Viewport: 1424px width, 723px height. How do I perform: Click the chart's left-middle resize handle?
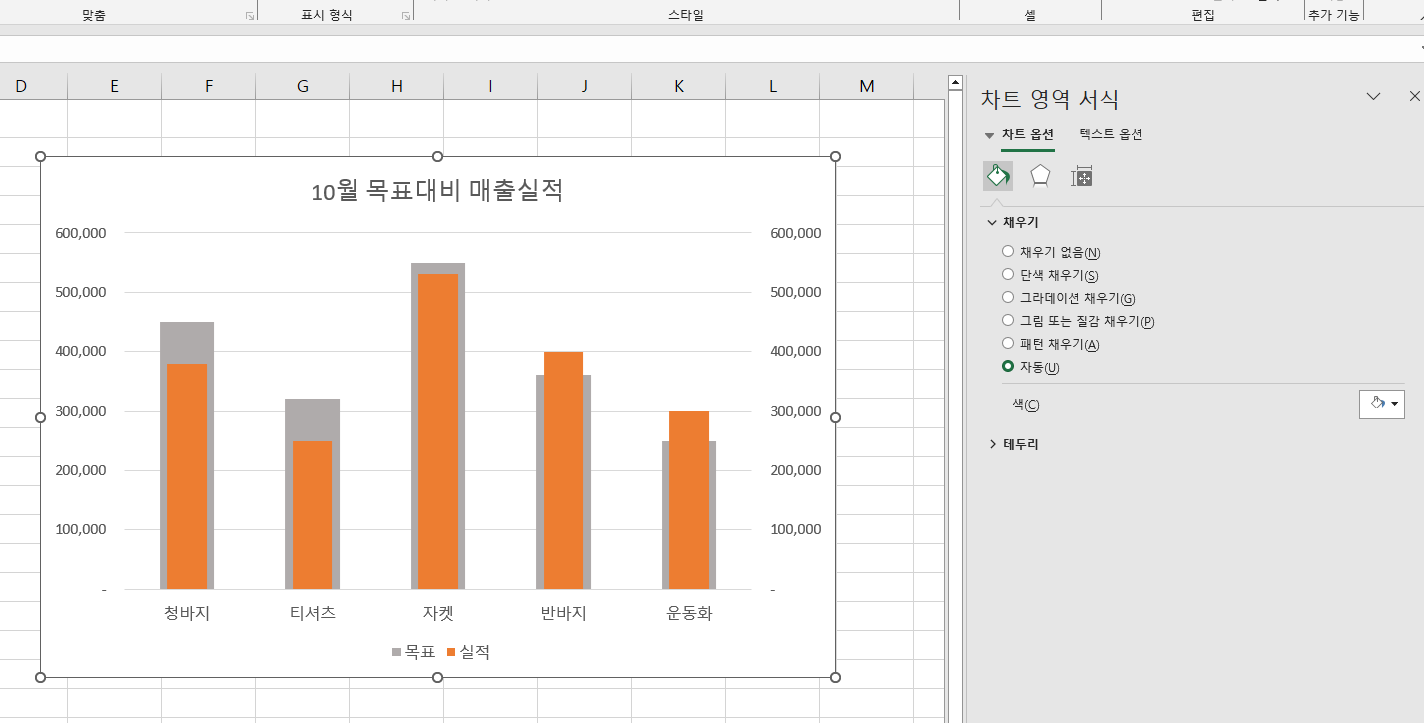(x=40, y=417)
